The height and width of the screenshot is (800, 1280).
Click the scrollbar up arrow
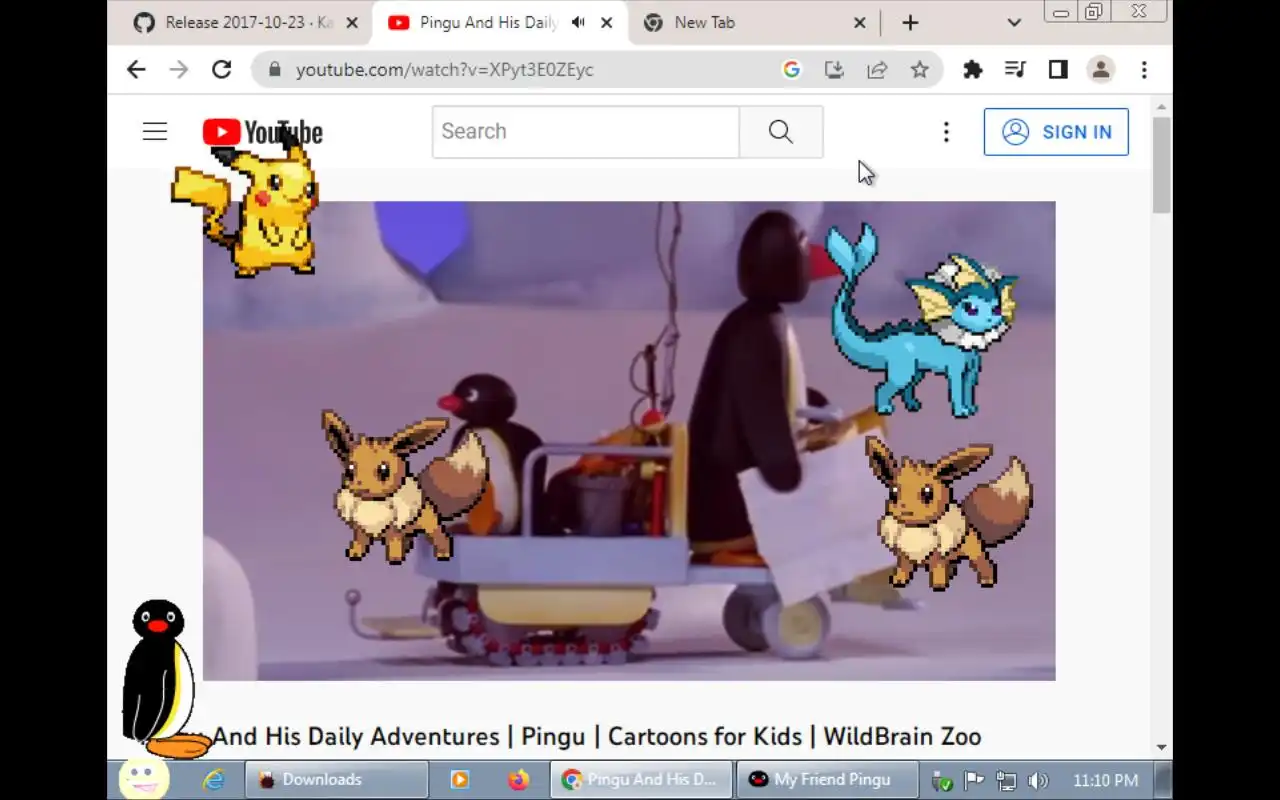tap(1161, 107)
